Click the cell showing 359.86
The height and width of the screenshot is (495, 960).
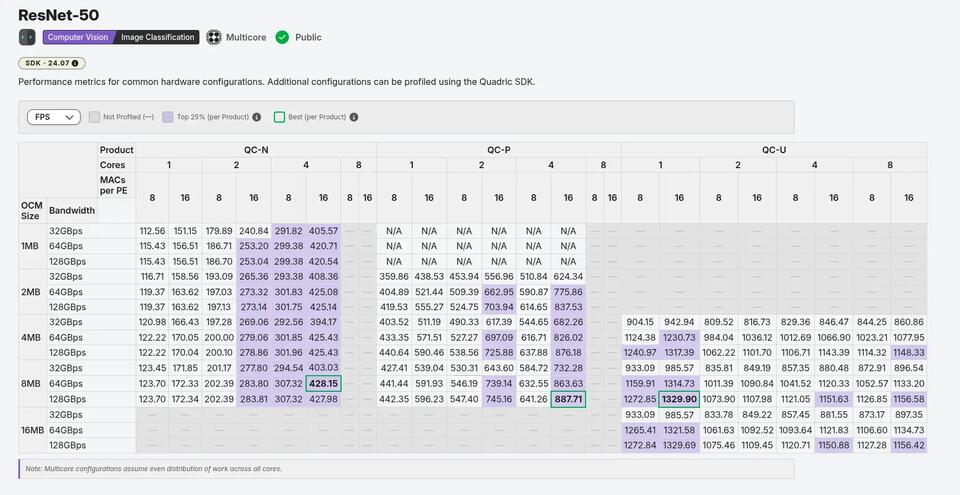394,276
